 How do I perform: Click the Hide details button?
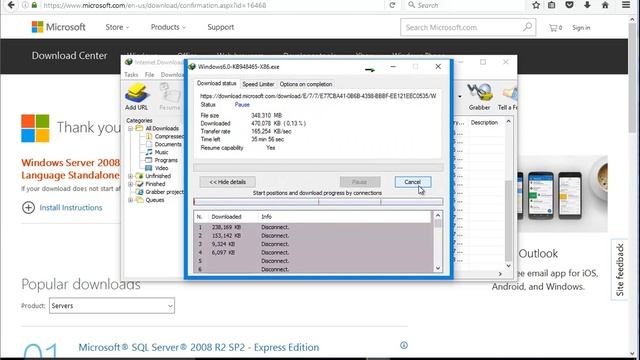point(227,182)
